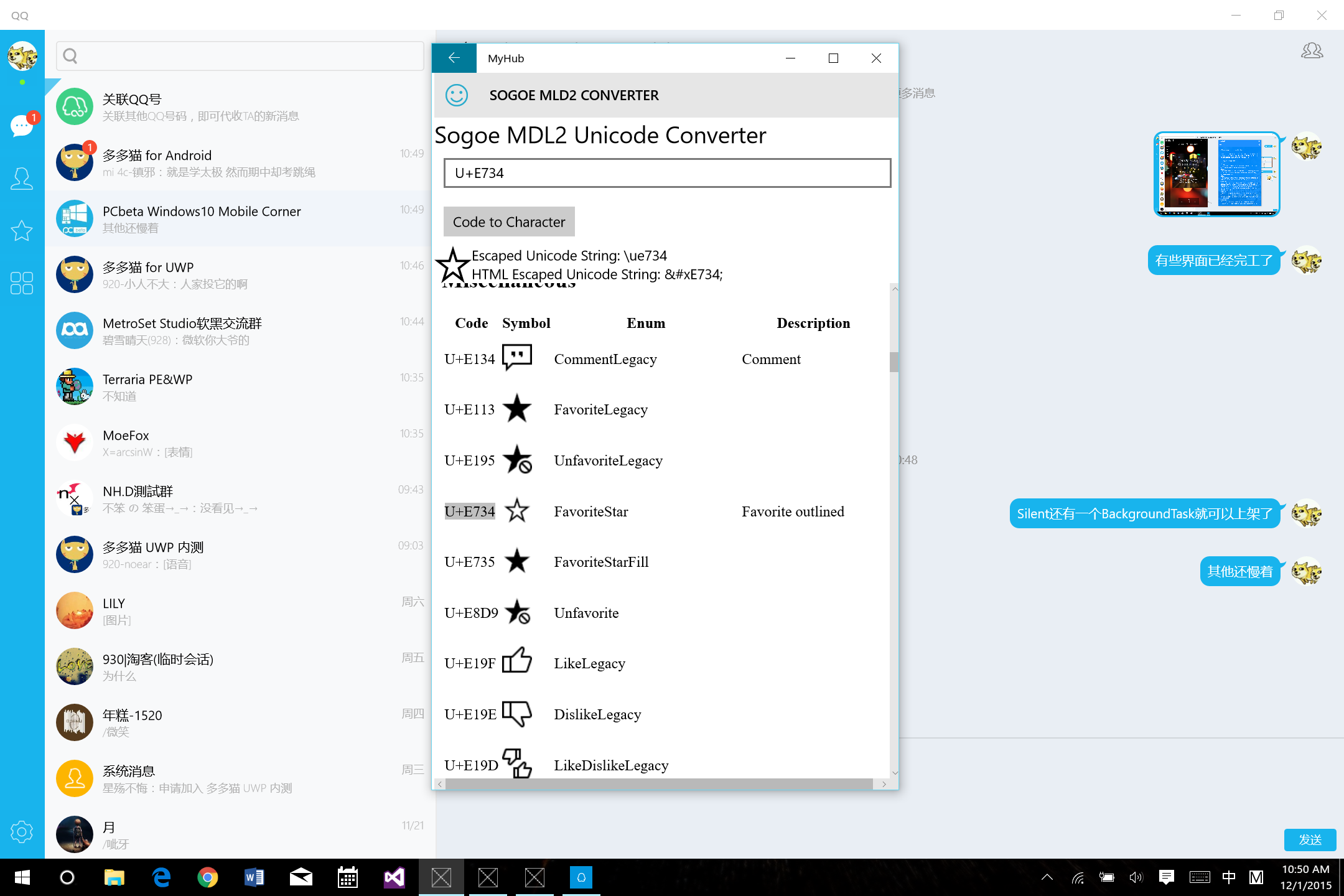The image size is (1344, 896).
Task: Open NH.D測試群 conversation
Action: tap(240, 498)
